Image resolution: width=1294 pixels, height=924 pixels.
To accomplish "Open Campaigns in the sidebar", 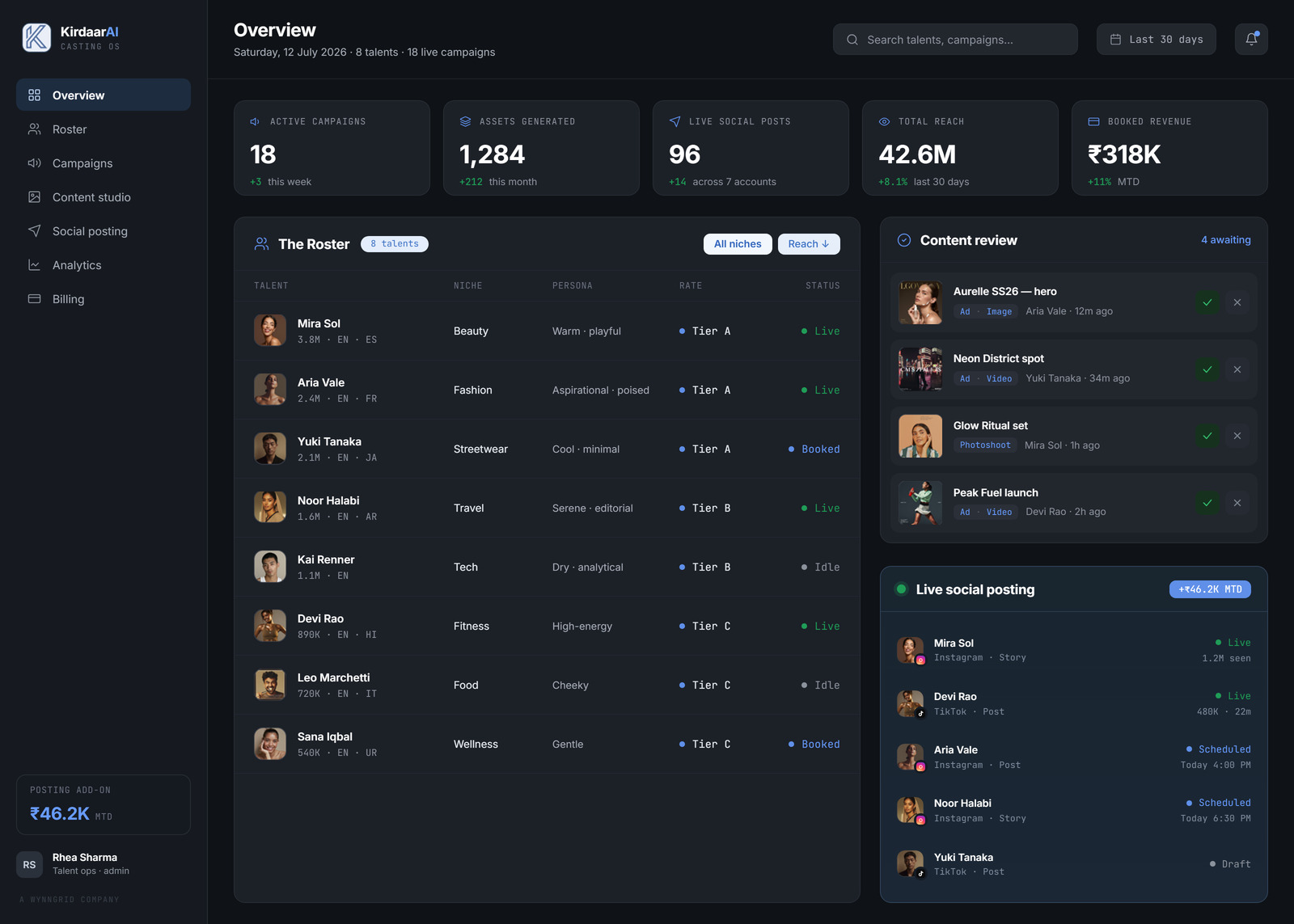I will pyautogui.click(x=104, y=162).
